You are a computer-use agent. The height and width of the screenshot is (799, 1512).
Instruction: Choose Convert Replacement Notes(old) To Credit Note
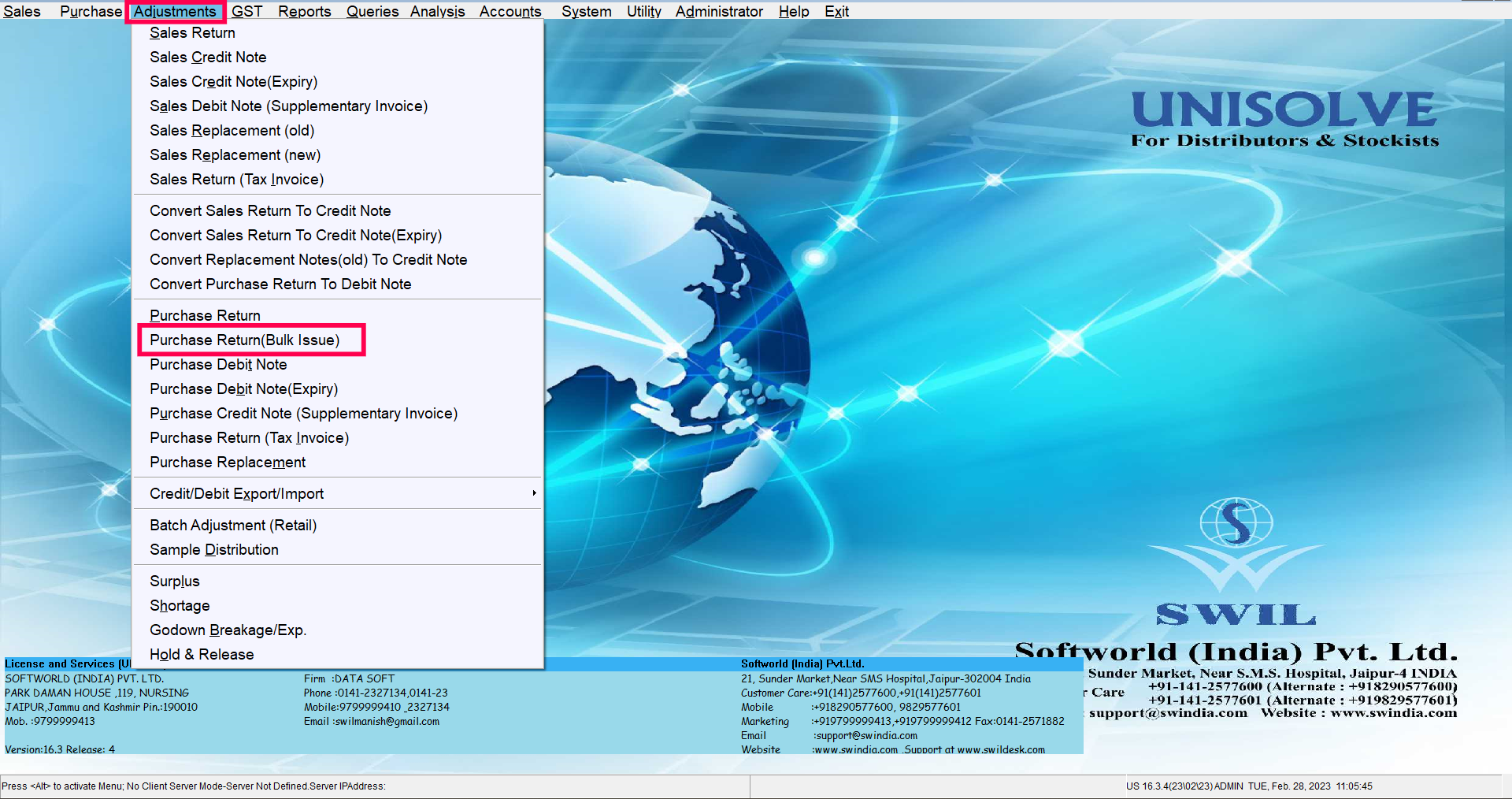click(338, 260)
